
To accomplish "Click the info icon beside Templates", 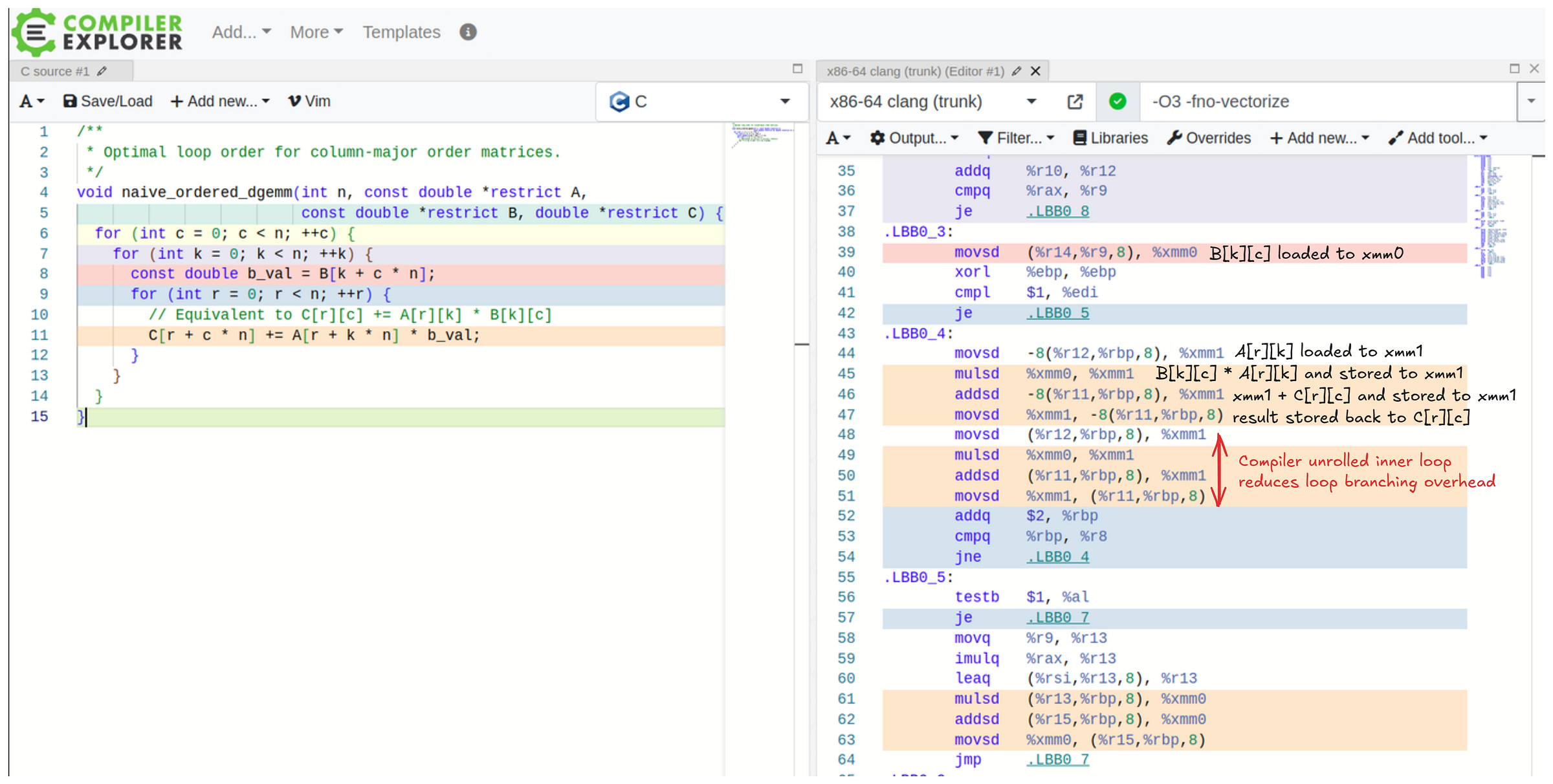I will click(468, 32).
